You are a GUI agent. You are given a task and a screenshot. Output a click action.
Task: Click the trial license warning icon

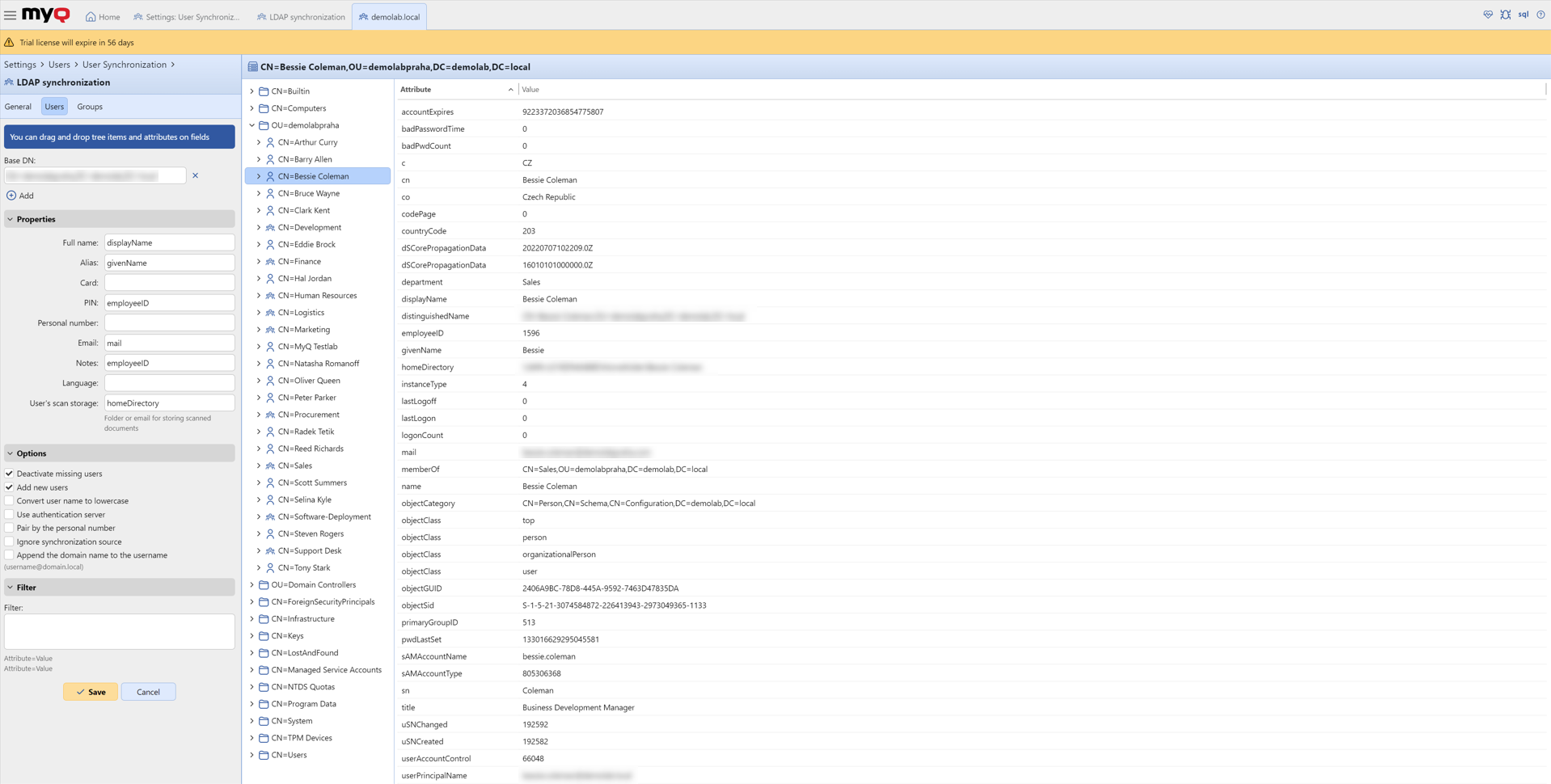click(x=9, y=42)
